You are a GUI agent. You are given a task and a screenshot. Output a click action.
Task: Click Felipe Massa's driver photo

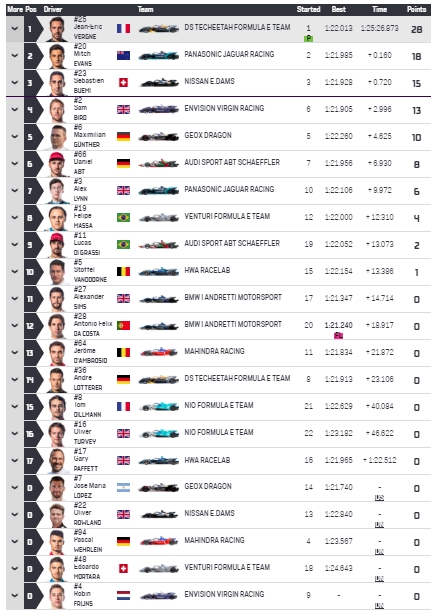coord(58,218)
